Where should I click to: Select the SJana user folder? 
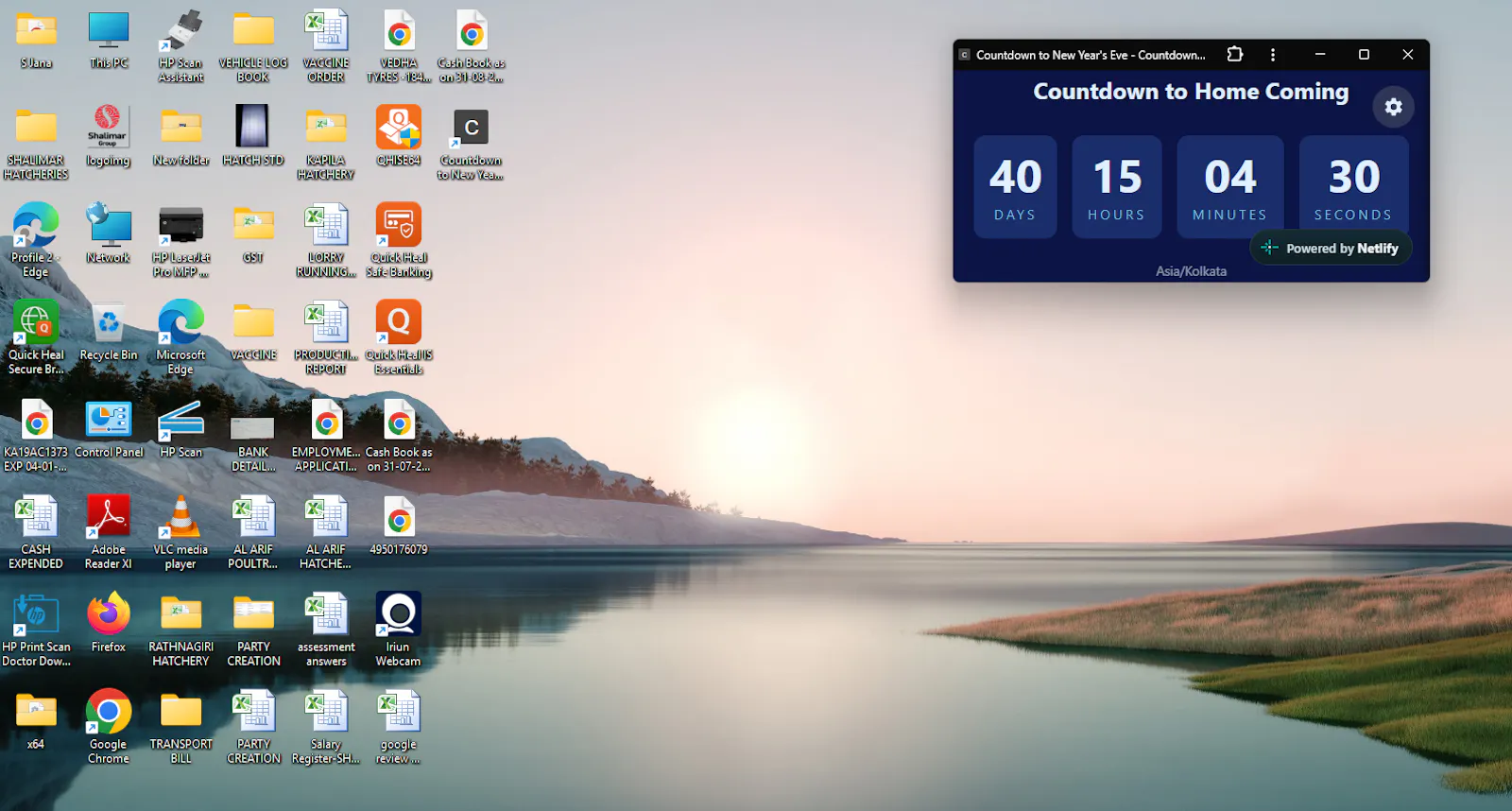[x=36, y=42]
